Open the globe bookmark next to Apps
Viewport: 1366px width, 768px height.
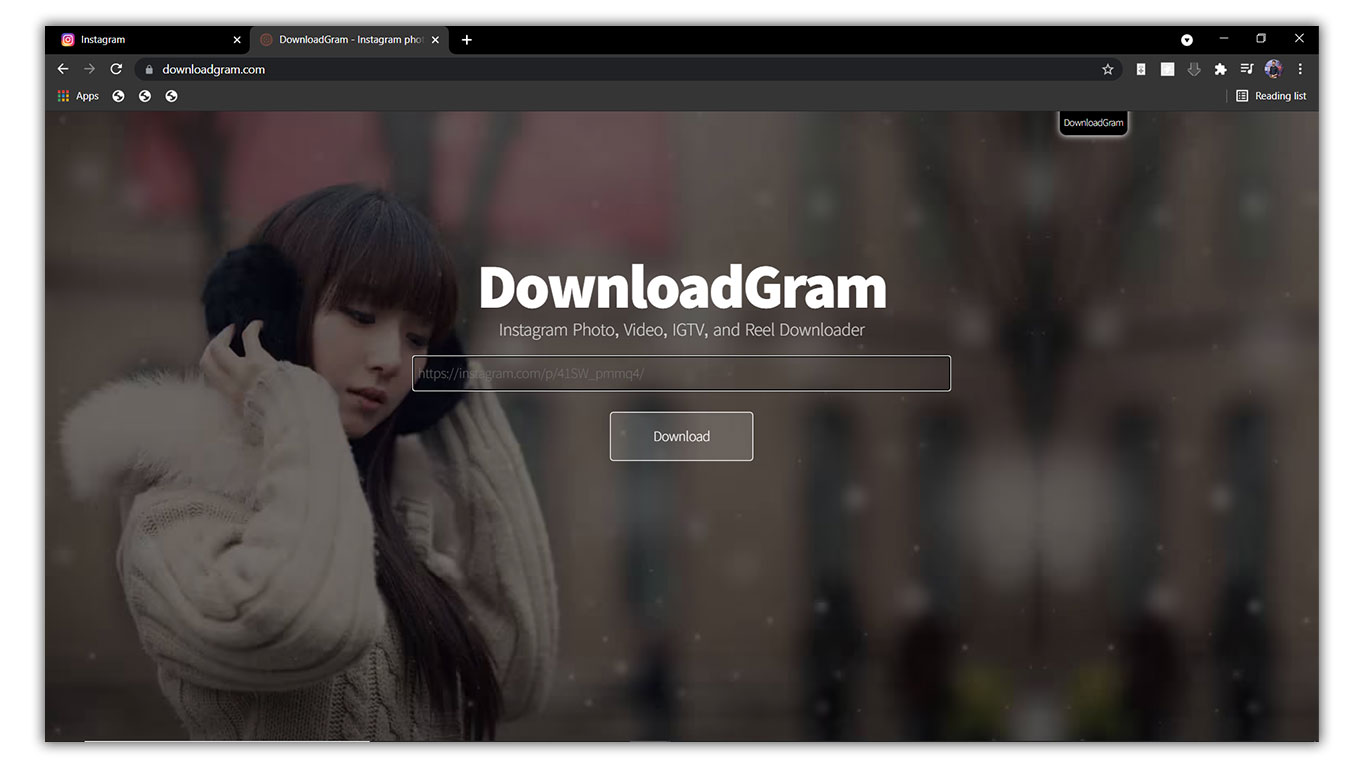tap(118, 96)
